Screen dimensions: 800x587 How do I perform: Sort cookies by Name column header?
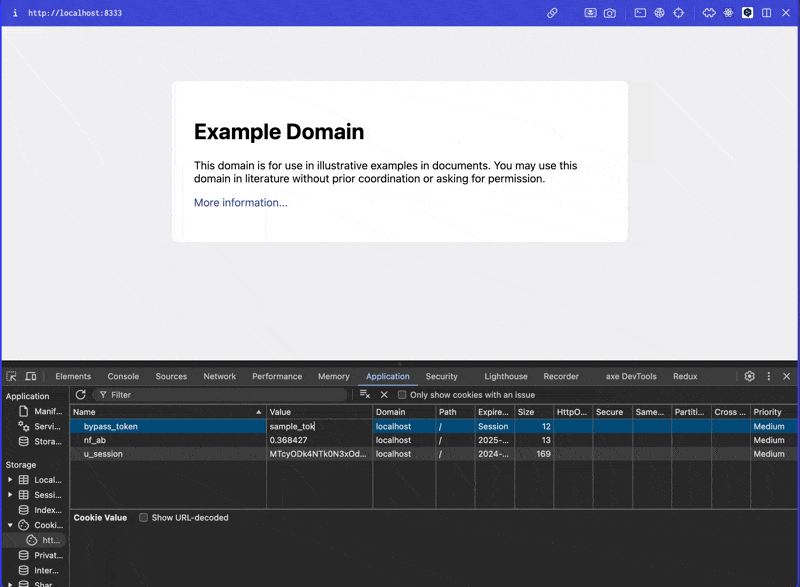tap(168, 412)
